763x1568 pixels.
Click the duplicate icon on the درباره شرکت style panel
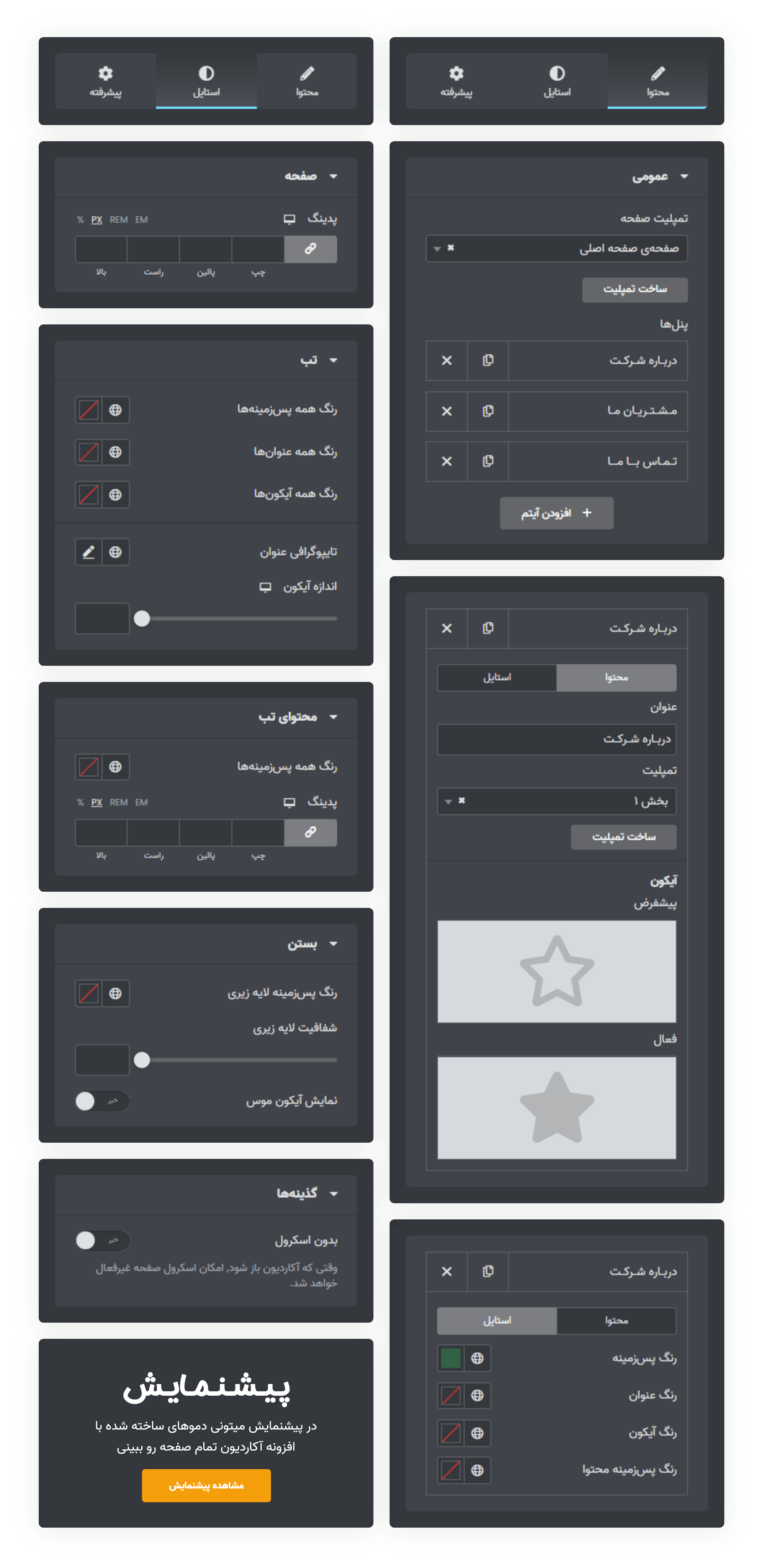click(x=488, y=1271)
